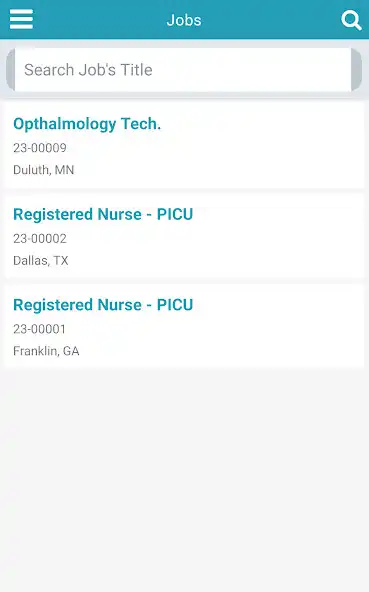369x592 pixels.
Task: Click teal header bar left of Jobs title
Action: 100,20
